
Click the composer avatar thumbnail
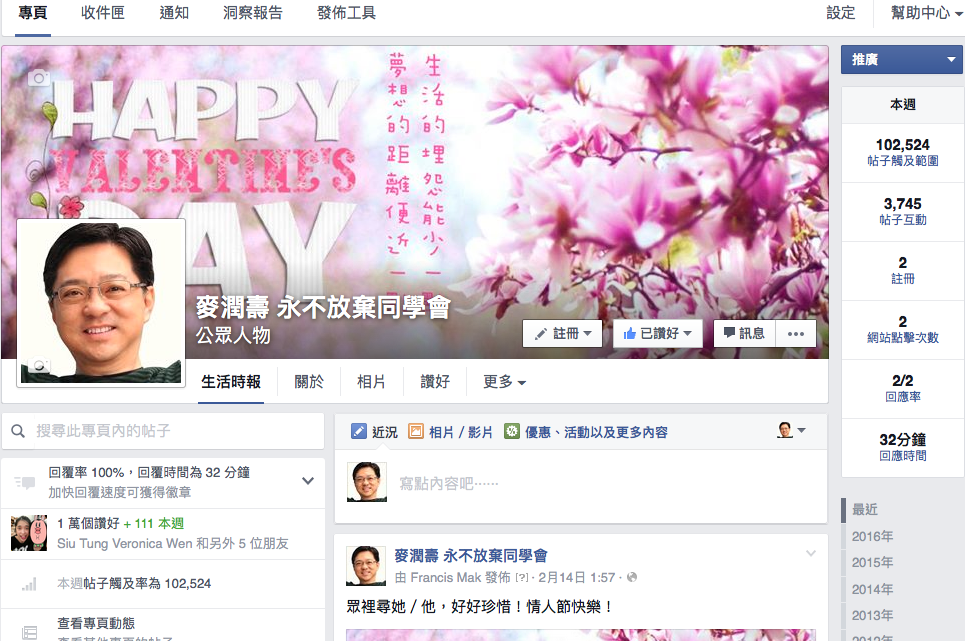click(x=367, y=482)
